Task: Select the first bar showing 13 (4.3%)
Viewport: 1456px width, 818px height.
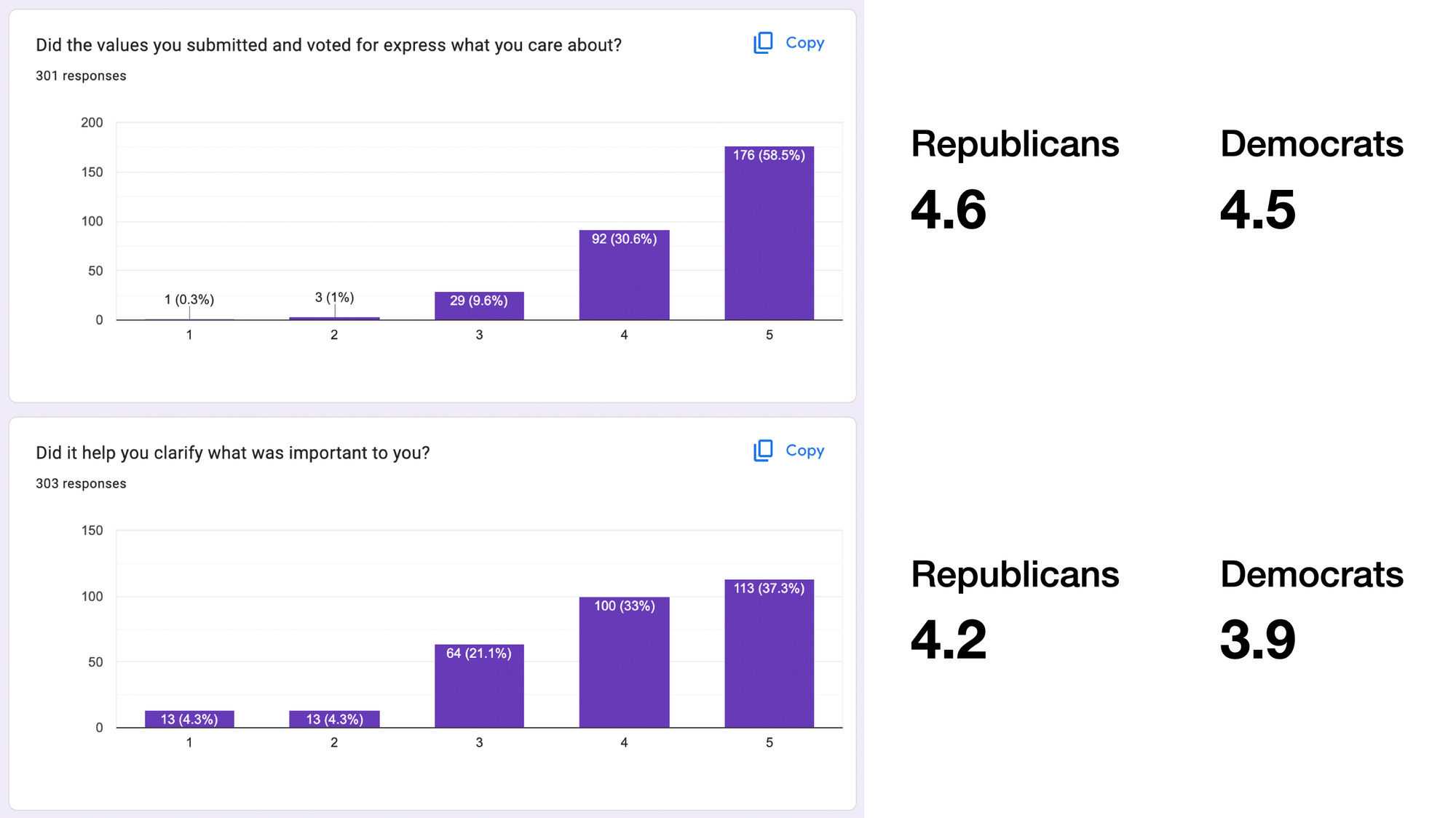Action: click(189, 719)
